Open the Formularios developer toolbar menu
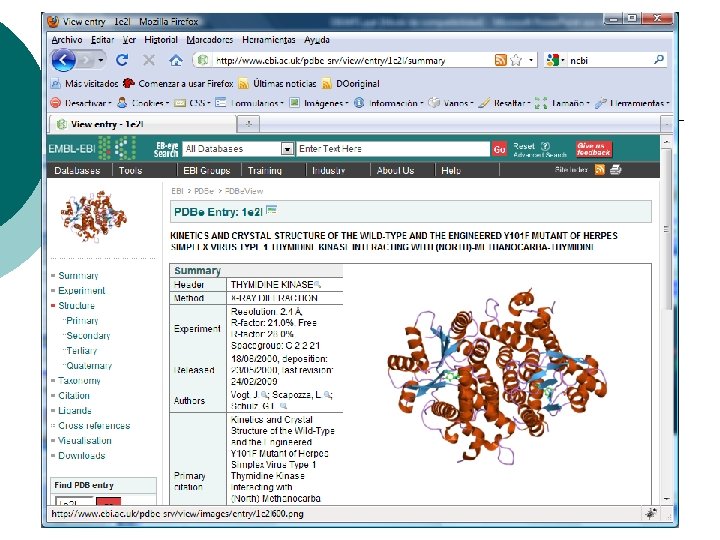 click(x=250, y=103)
